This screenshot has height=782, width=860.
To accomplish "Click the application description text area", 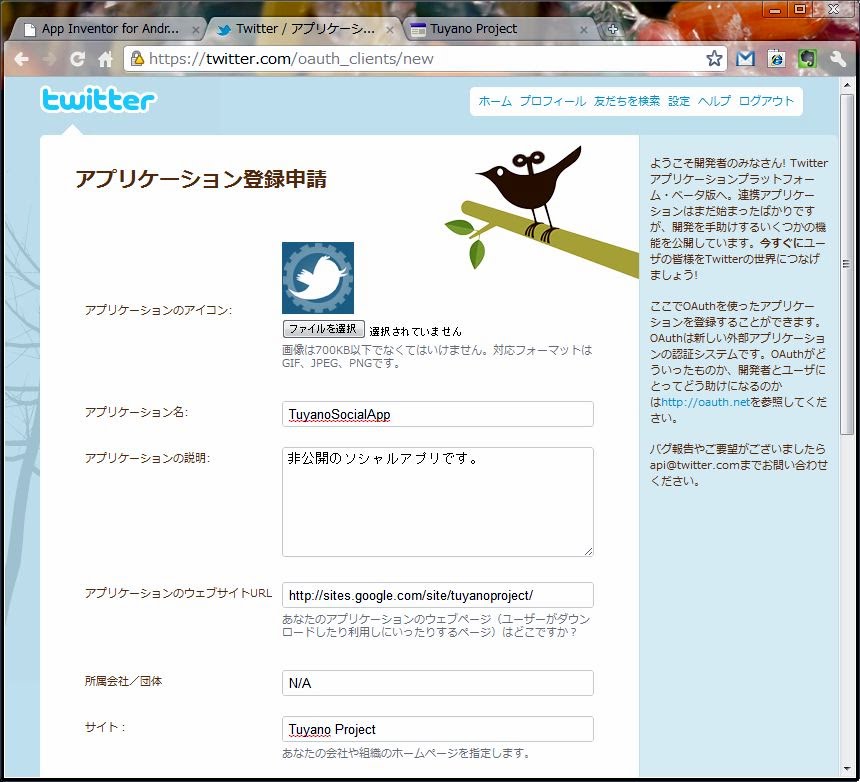I will tap(437, 501).
